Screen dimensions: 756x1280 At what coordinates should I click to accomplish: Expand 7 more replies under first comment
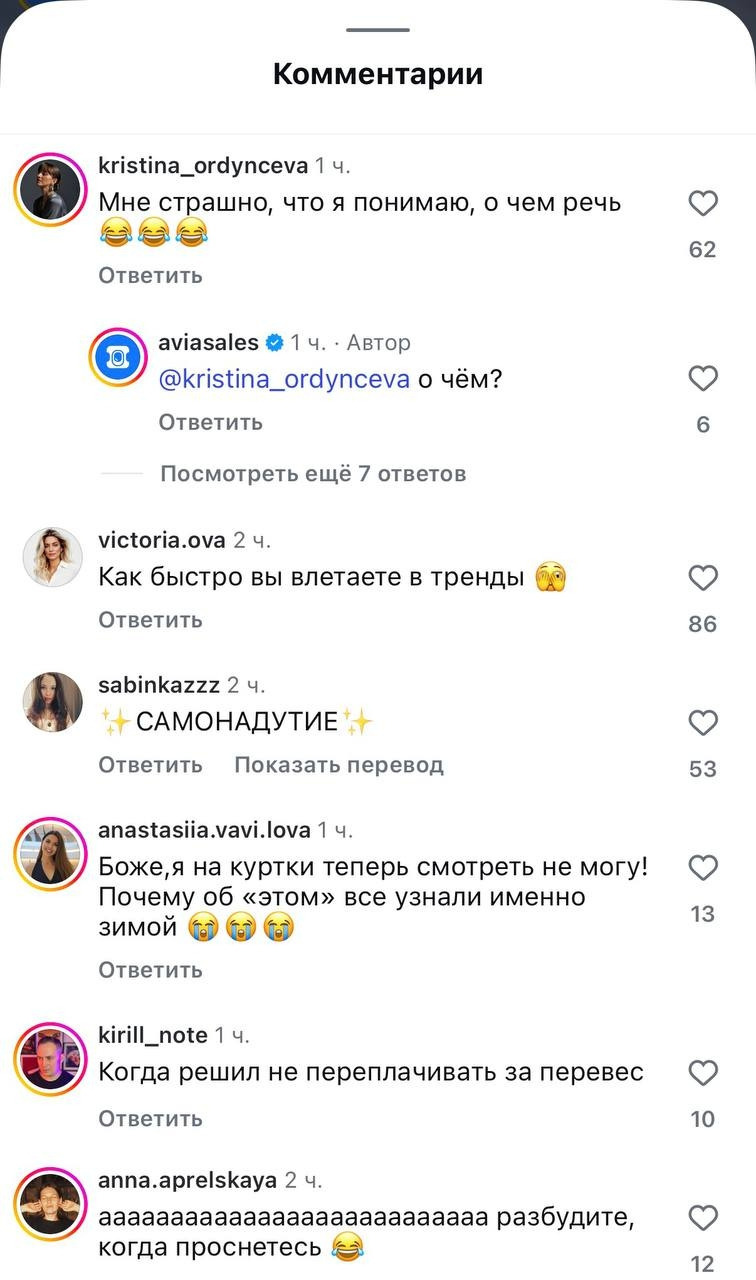[312, 473]
